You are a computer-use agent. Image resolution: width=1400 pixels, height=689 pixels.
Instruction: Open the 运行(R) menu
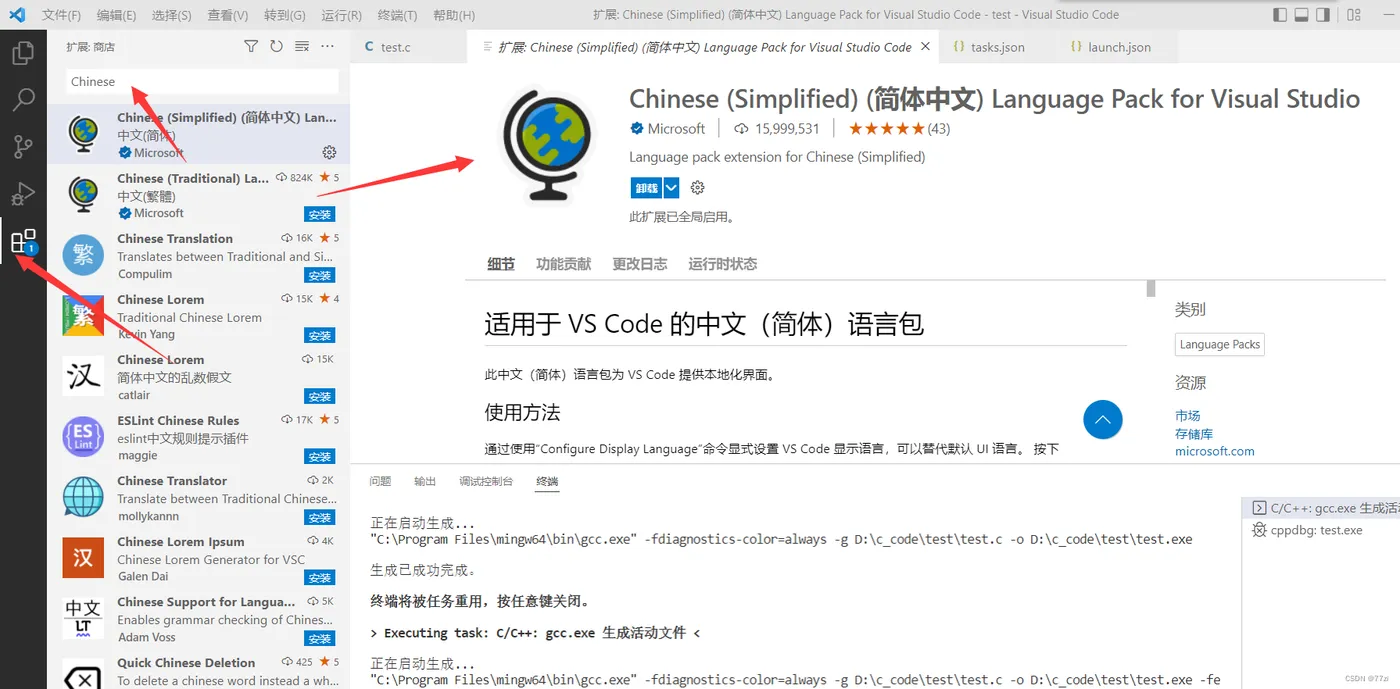[x=342, y=15]
